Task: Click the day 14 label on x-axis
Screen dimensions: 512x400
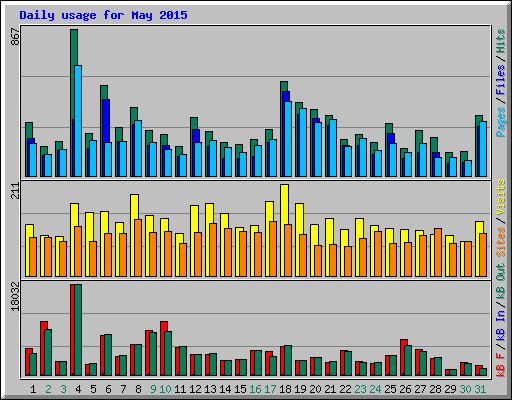Action: pyautogui.click(x=225, y=389)
